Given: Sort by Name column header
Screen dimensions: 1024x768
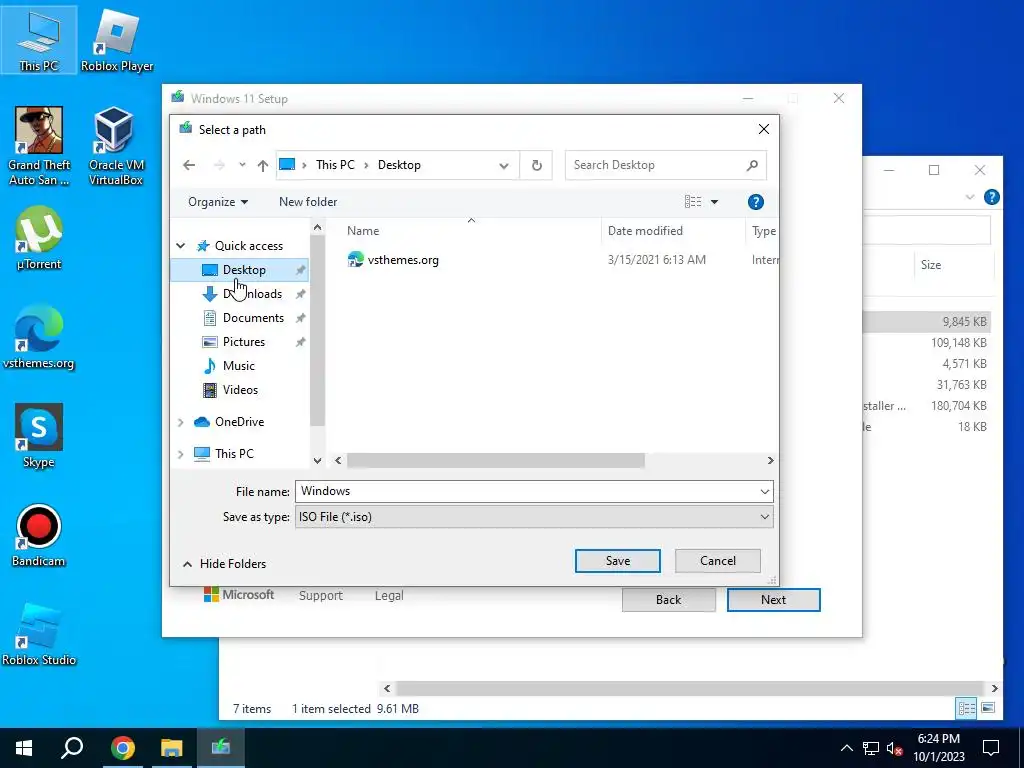Looking at the screenshot, I should (x=363, y=231).
